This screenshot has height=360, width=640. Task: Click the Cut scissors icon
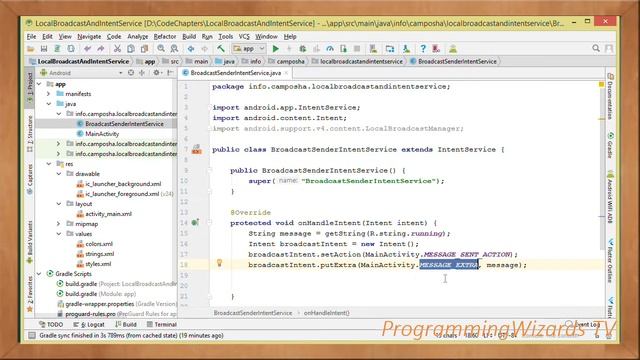click(x=117, y=49)
